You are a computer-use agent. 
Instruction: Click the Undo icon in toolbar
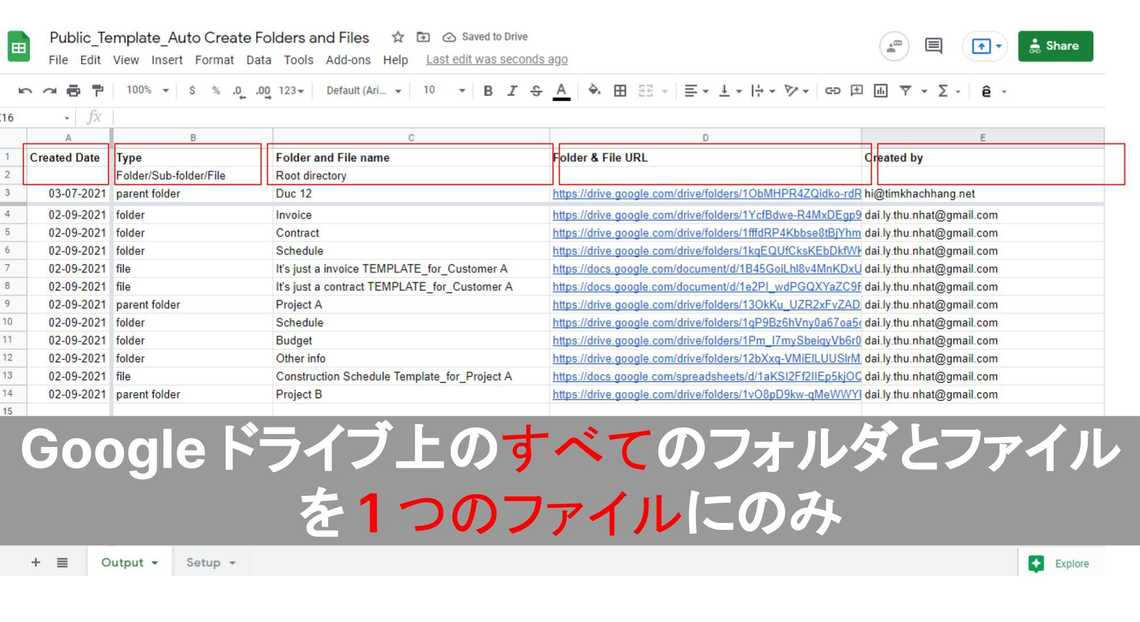tap(25, 91)
